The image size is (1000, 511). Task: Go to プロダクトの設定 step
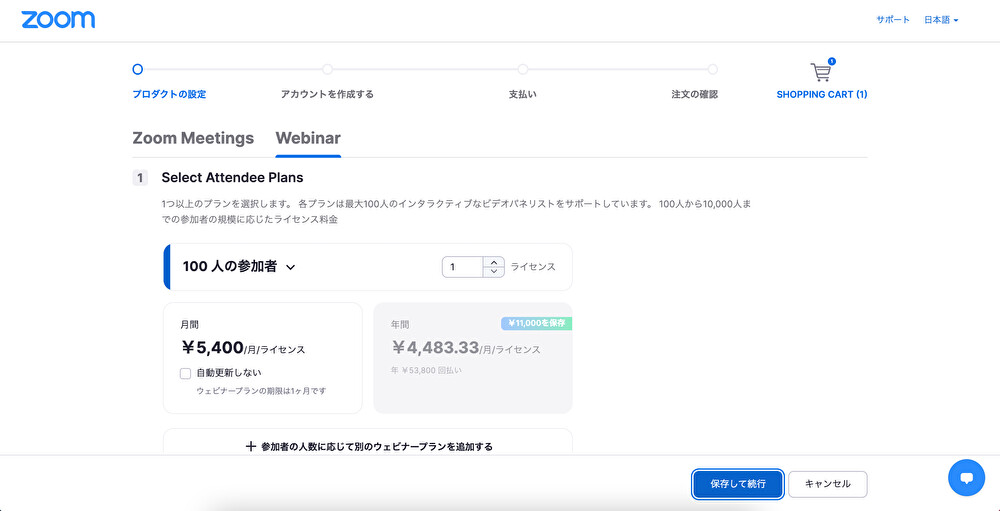169,94
